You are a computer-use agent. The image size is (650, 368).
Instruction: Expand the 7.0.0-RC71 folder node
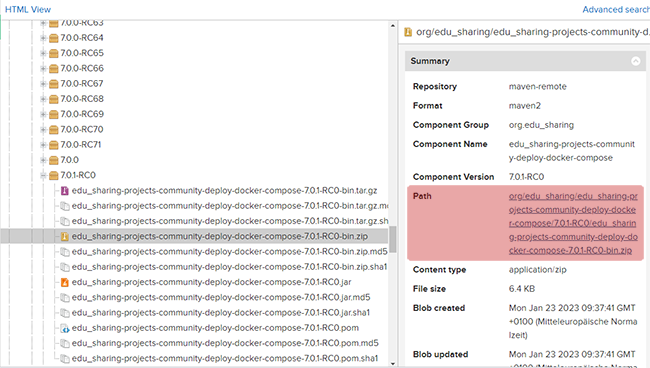coord(43,145)
